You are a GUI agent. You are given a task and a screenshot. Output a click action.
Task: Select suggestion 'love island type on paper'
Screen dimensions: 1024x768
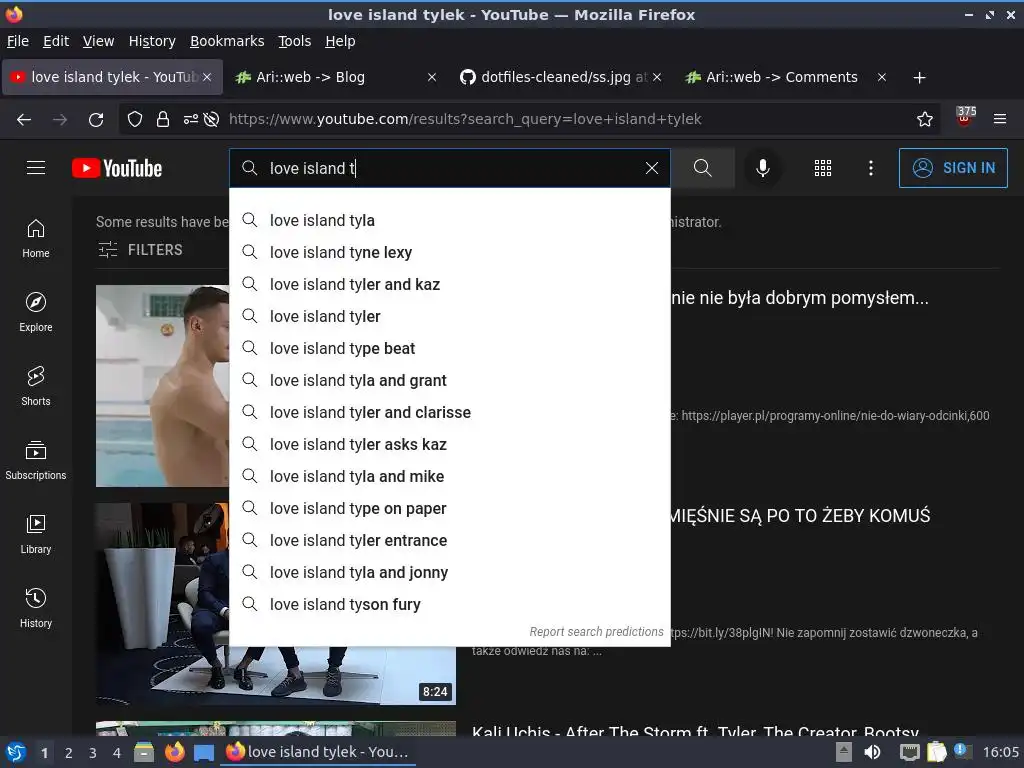tap(450, 508)
